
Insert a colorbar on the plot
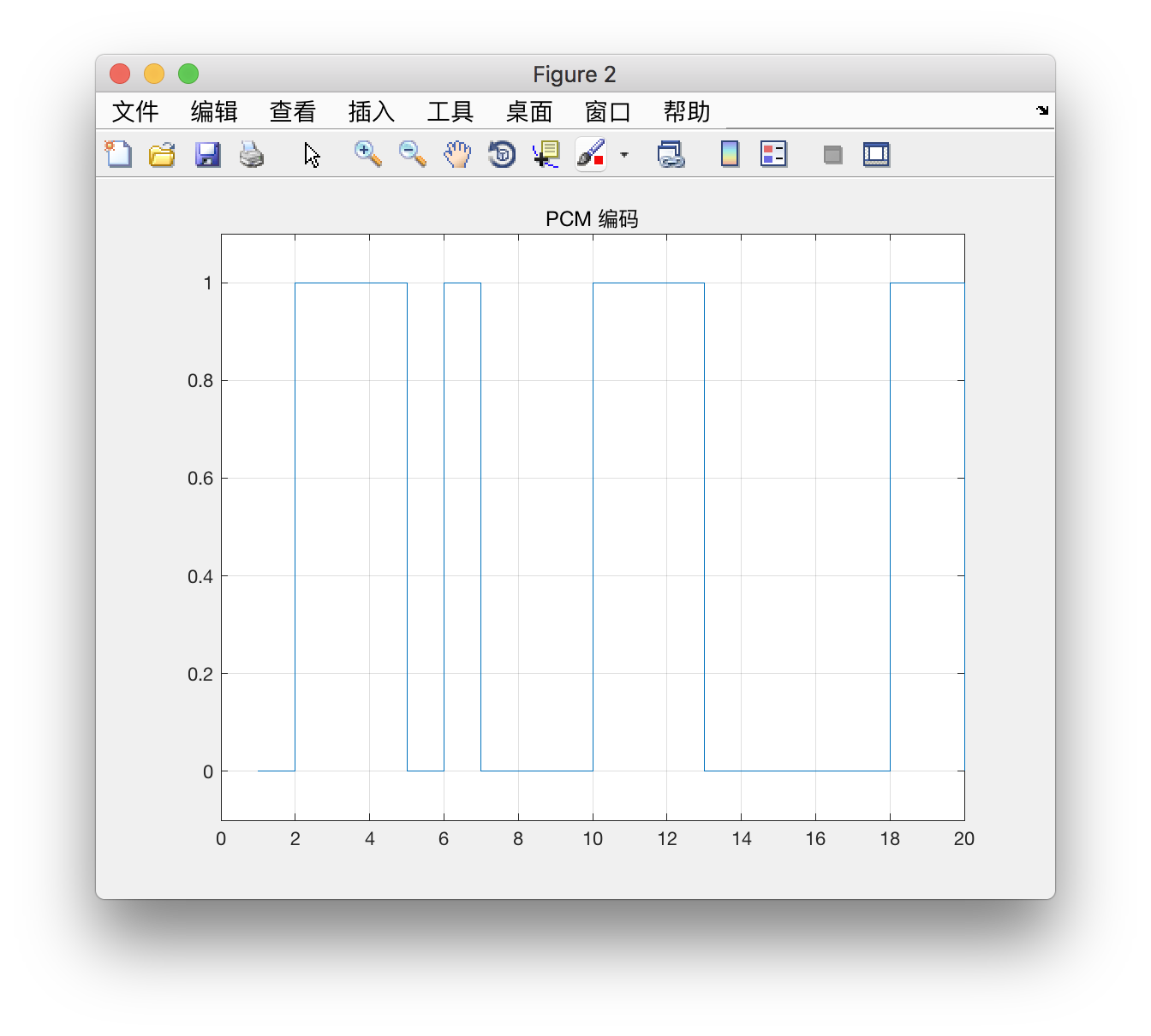pos(730,154)
